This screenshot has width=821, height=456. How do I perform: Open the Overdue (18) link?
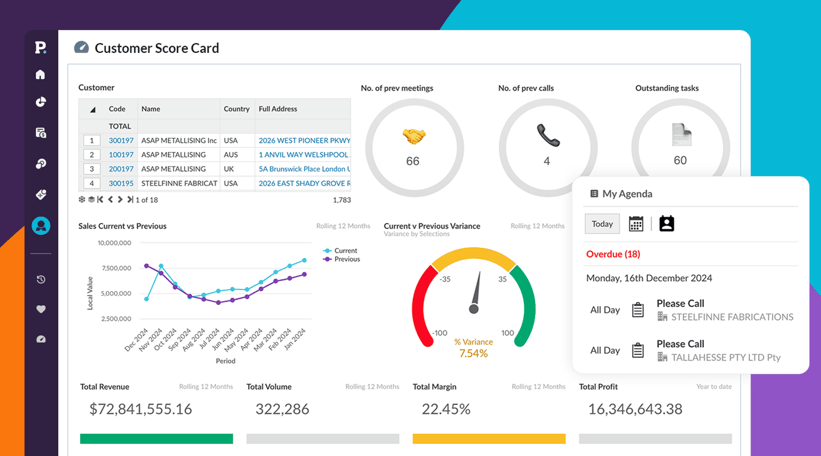click(x=613, y=254)
